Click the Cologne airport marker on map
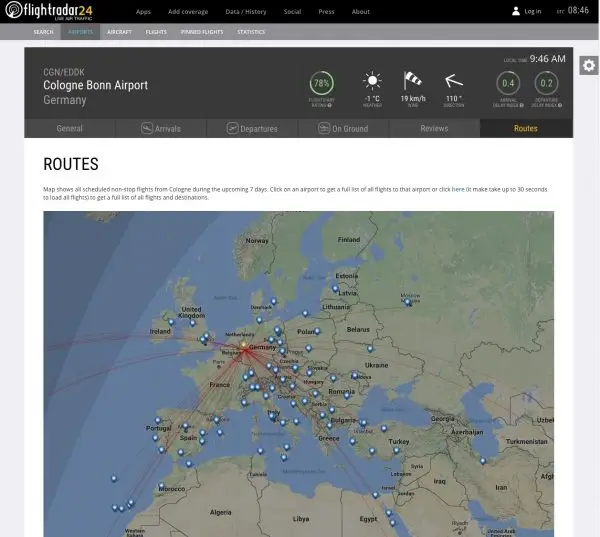 (243, 347)
